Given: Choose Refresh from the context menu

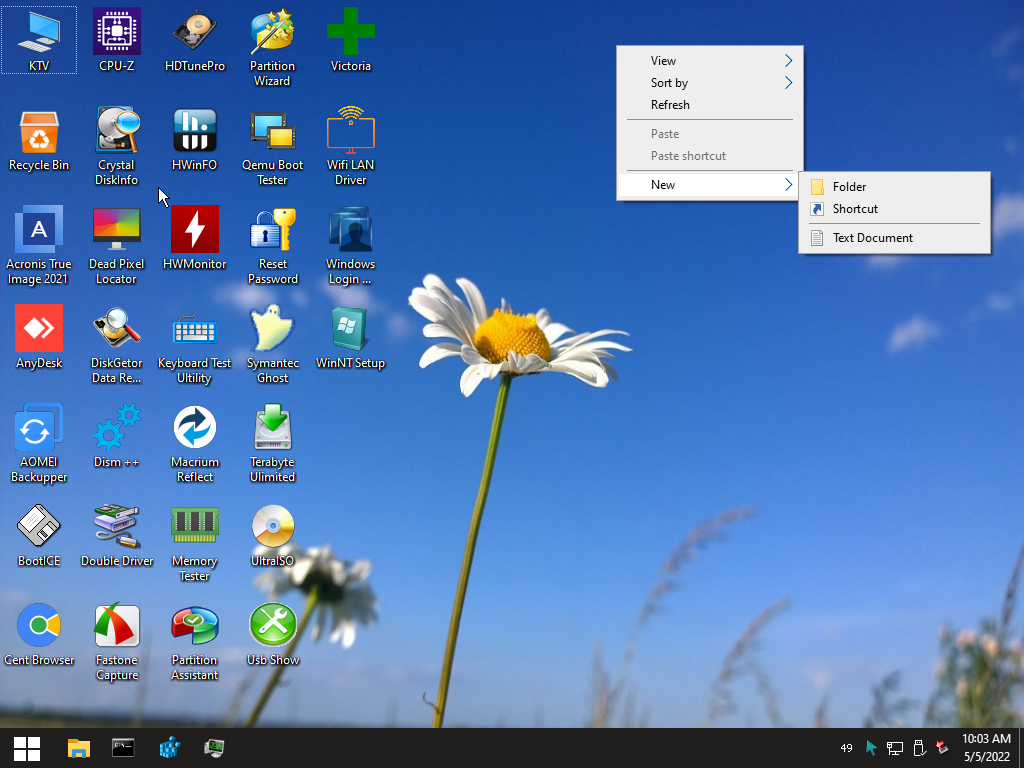Looking at the screenshot, I should [670, 105].
